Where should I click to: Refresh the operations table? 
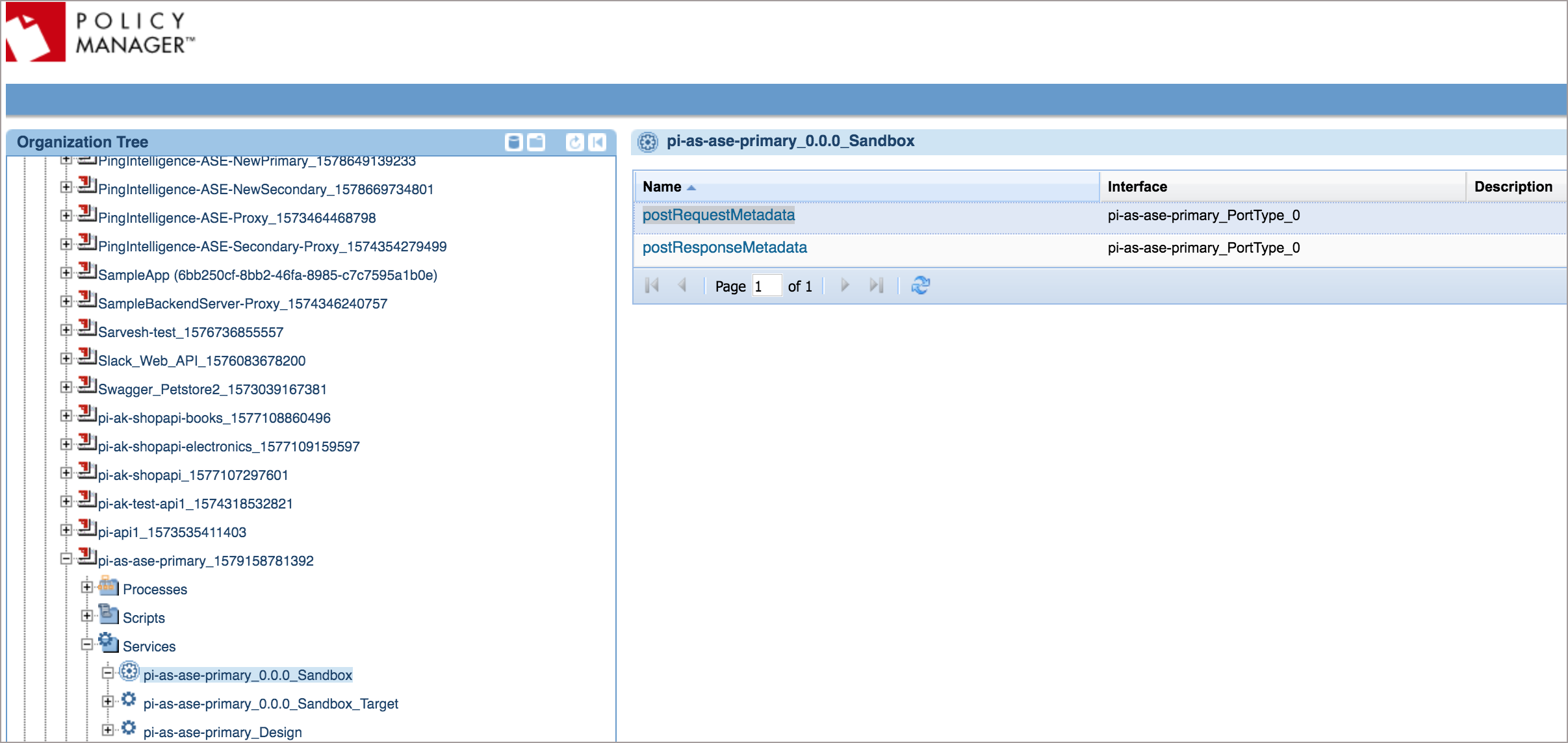click(x=920, y=285)
